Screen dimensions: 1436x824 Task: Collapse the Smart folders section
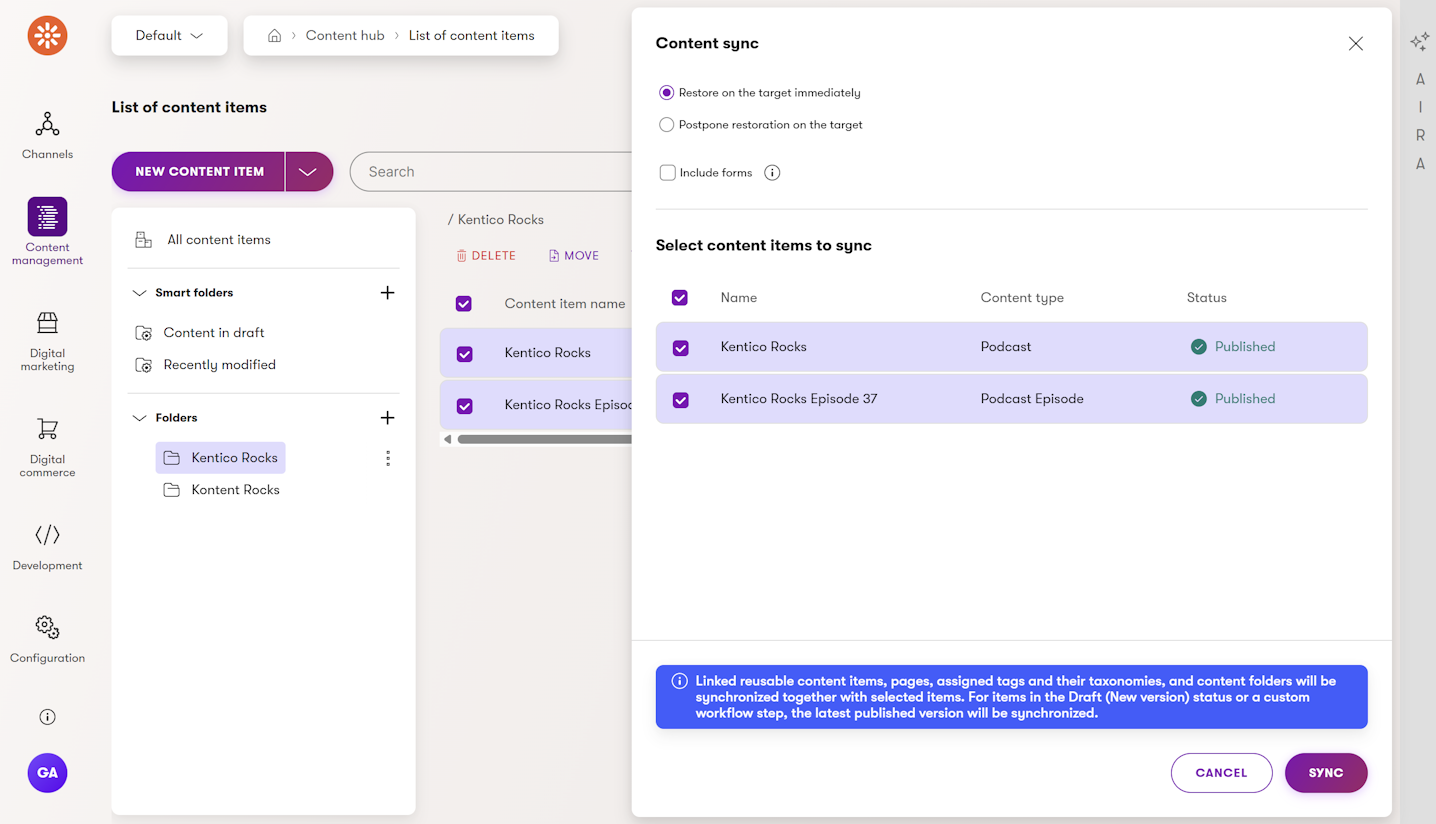139,293
